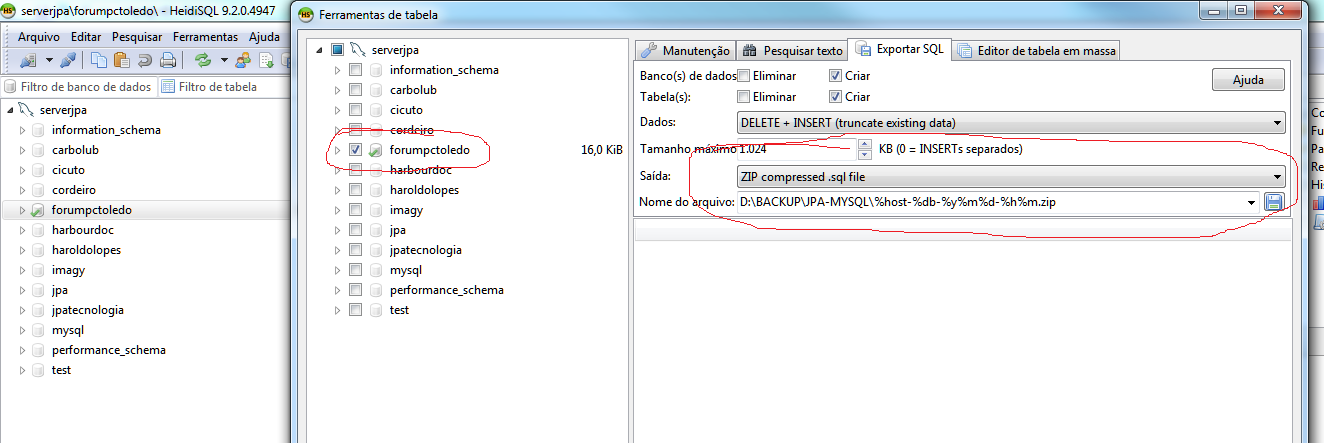
Task: Click the Tamanho máximo value field
Action: [x=797, y=150]
